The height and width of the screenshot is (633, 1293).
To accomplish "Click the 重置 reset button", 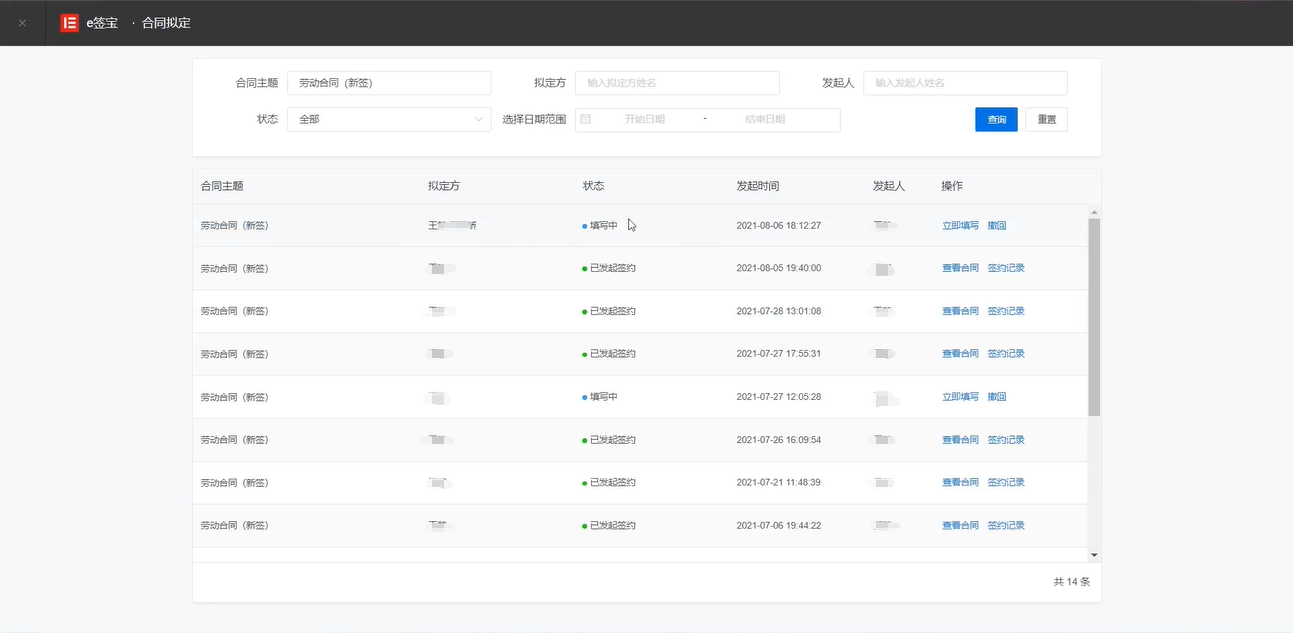I will 1046,119.
